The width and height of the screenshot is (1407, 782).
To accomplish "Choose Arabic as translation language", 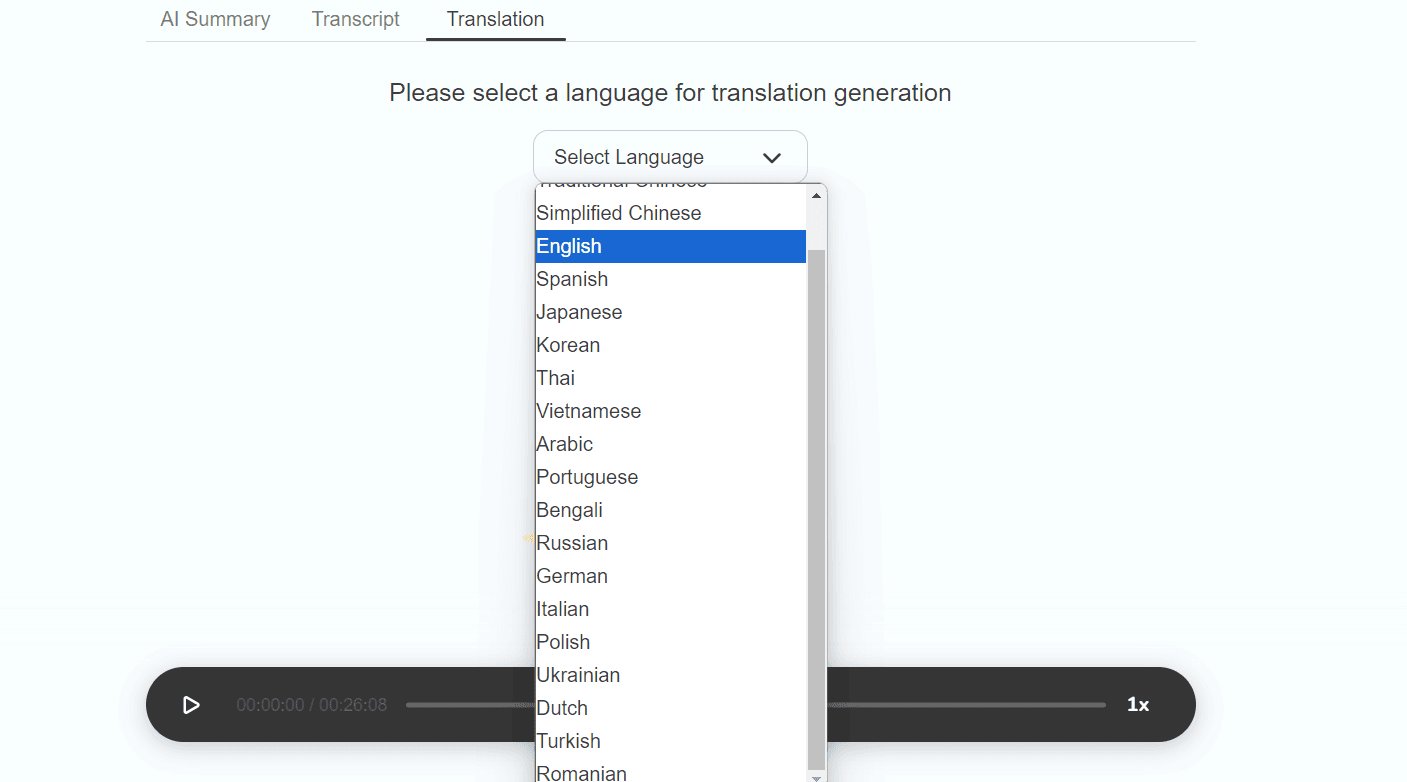I will [564, 444].
